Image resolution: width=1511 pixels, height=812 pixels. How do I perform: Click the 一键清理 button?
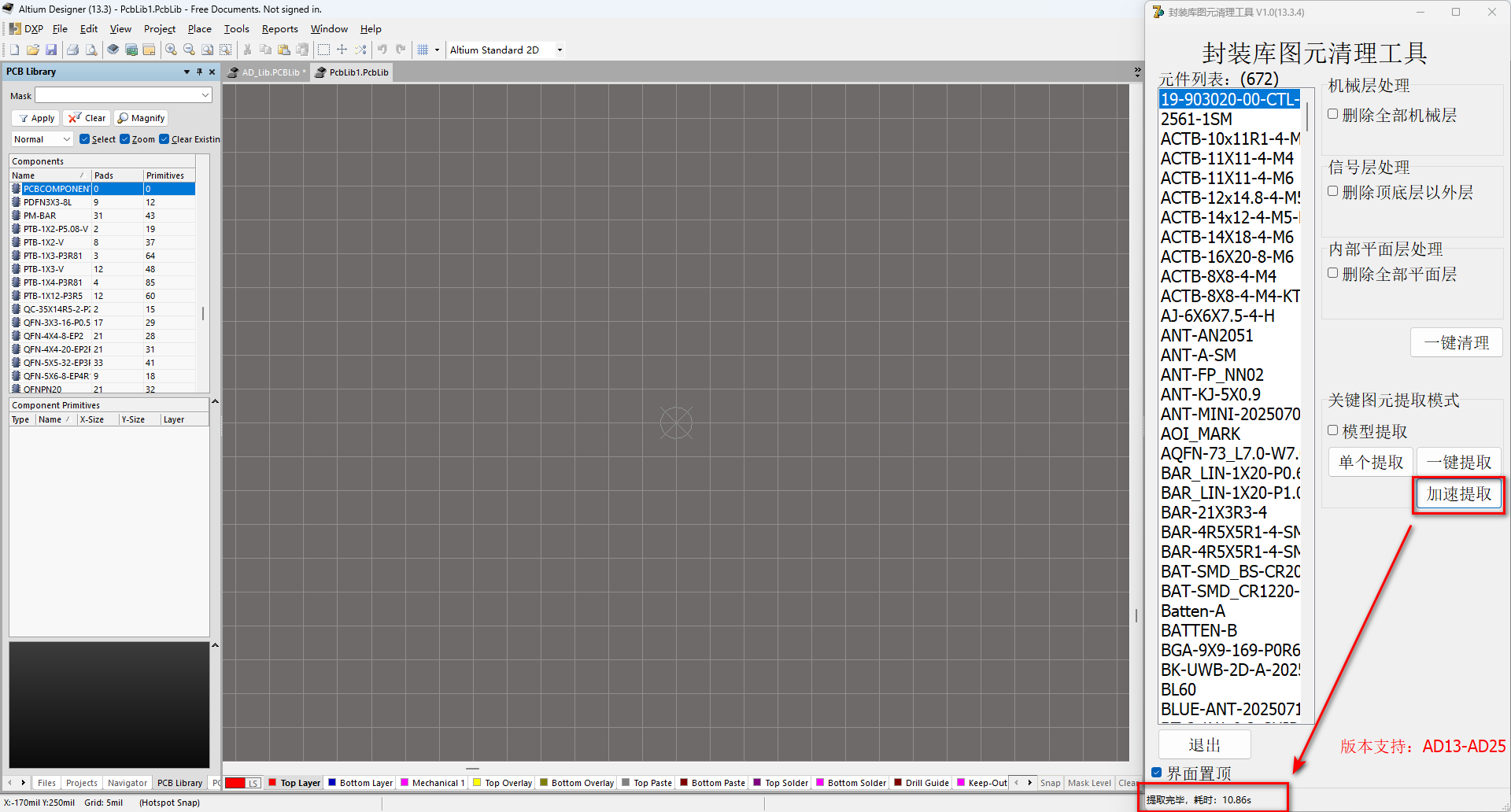(1457, 342)
